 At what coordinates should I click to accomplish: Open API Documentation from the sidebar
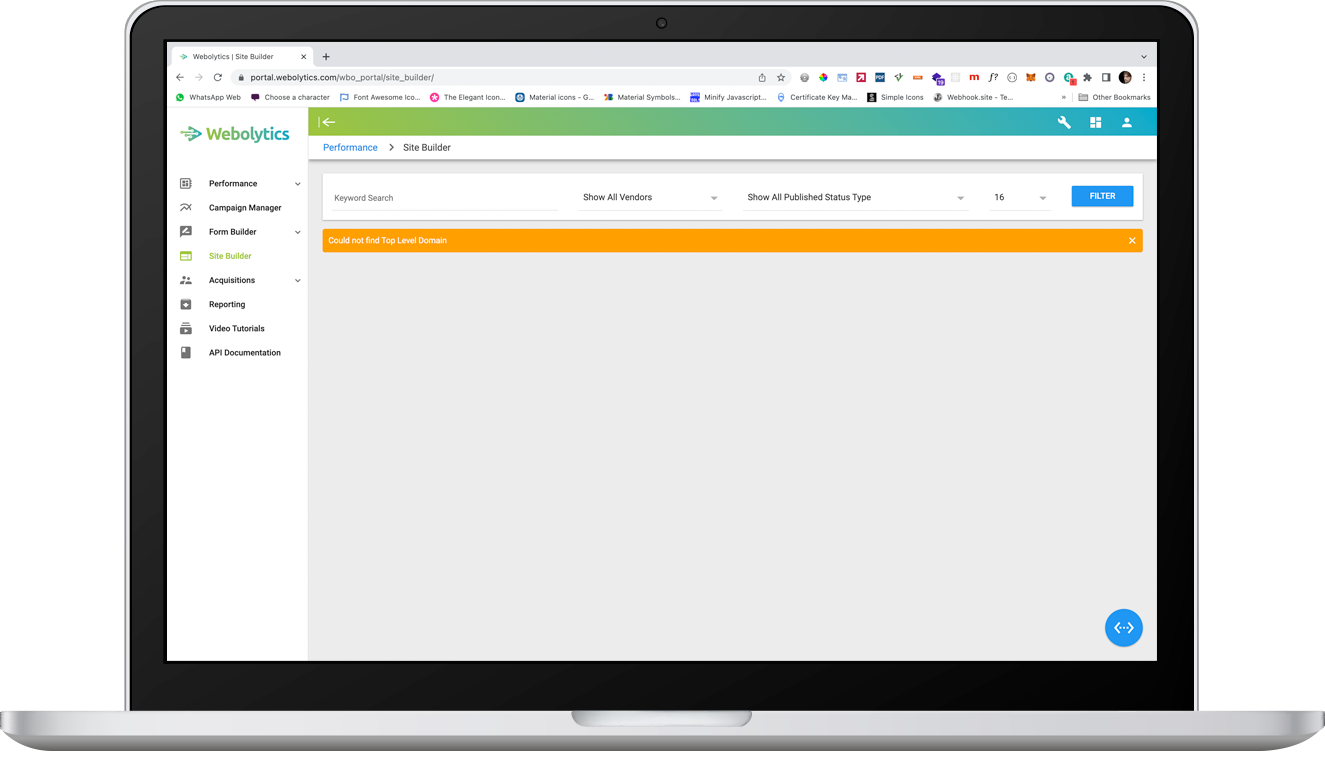click(x=186, y=352)
